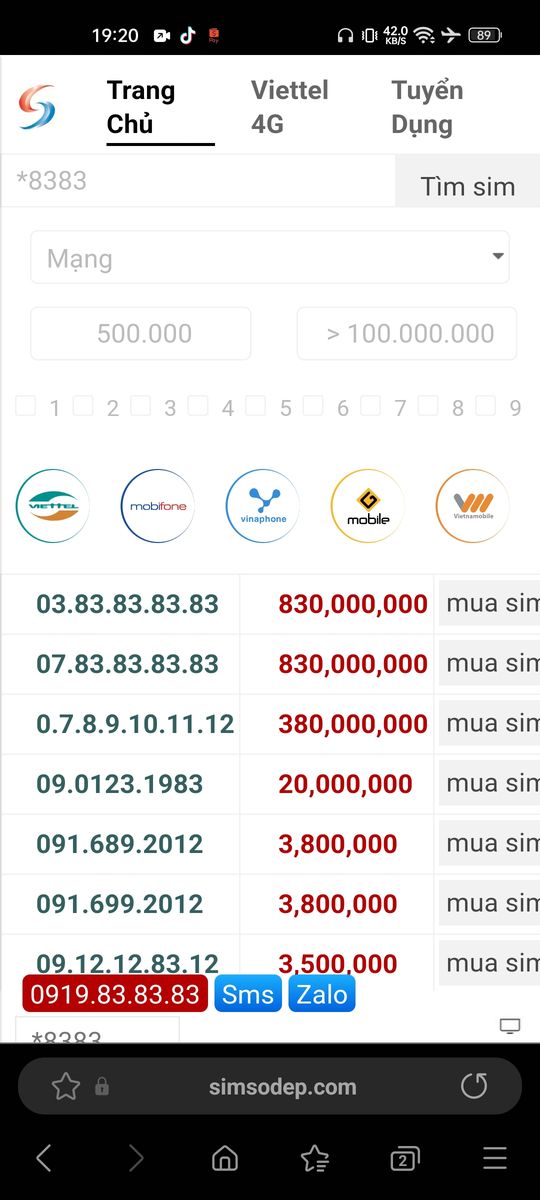540x1200 pixels.
Task: Open sim number 0.7.8.9.10.11.12
Action: click(135, 724)
